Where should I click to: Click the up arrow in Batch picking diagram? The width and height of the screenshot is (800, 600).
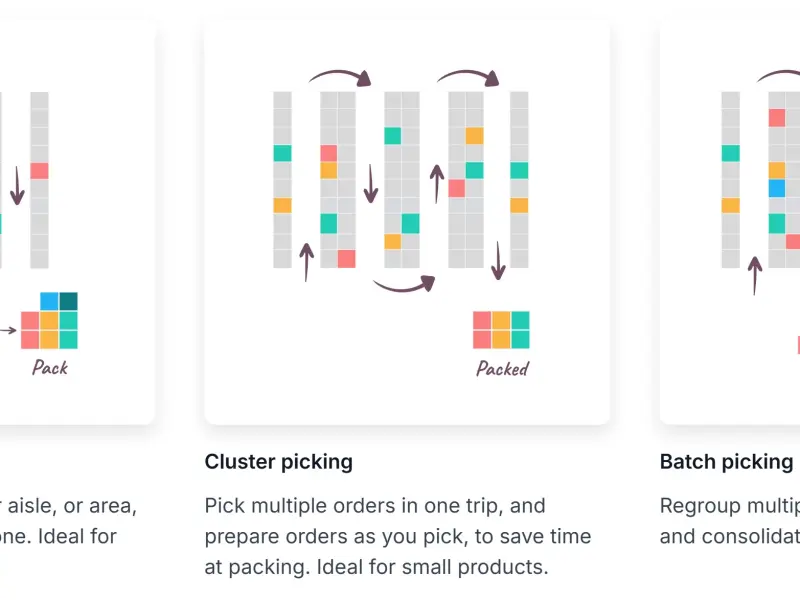coord(756,273)
